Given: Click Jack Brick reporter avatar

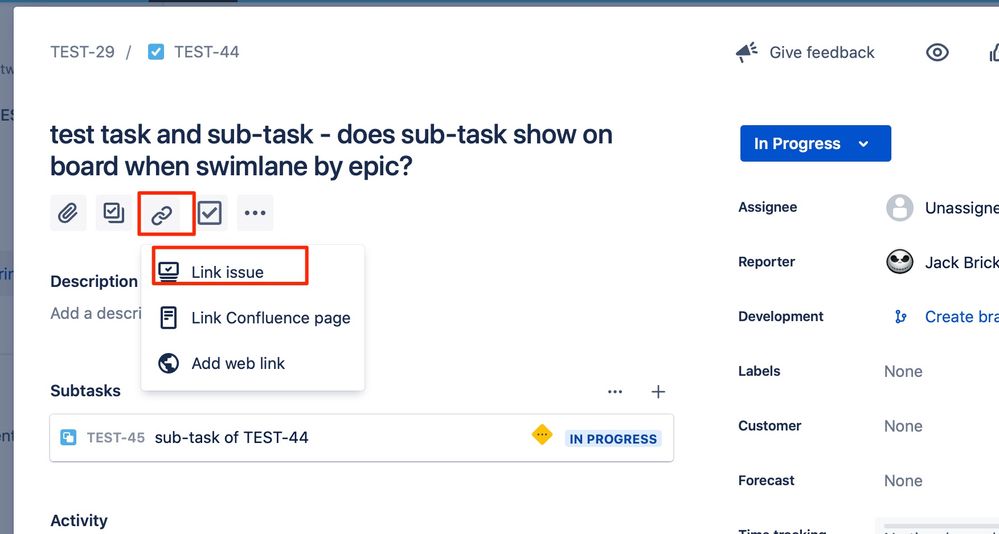Looking at the screenshot, I should click(x=900, y=262).
